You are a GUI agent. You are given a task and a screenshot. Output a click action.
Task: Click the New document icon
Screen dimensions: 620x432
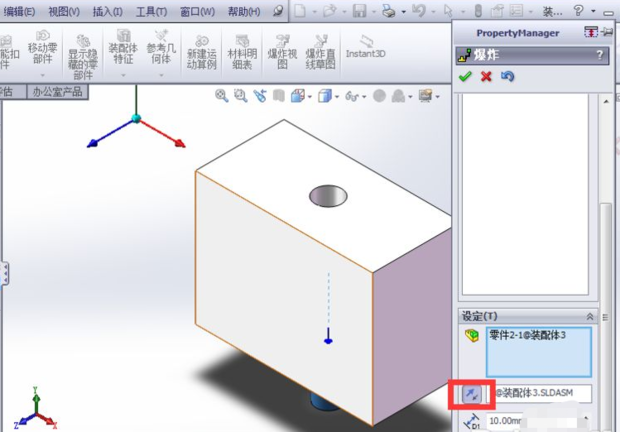(x=300, y=11)
